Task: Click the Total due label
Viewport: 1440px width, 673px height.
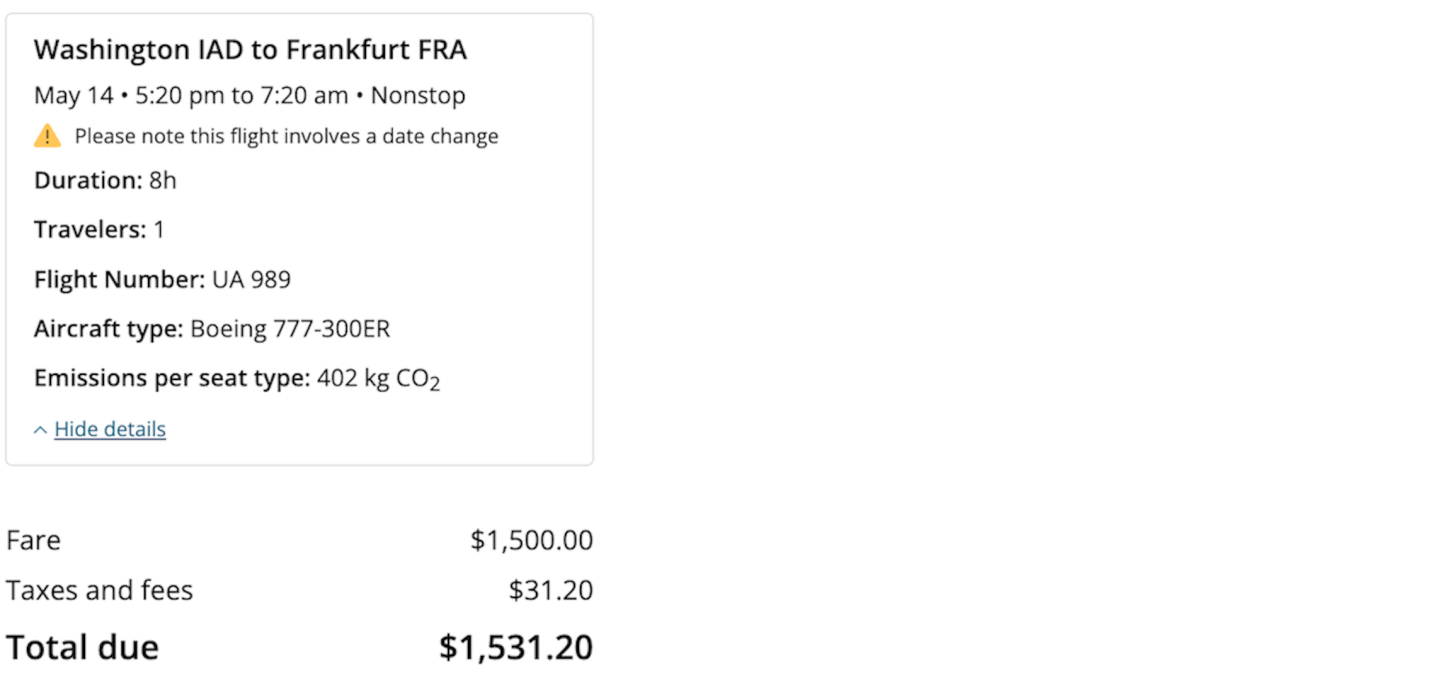Action: (82, 647)
